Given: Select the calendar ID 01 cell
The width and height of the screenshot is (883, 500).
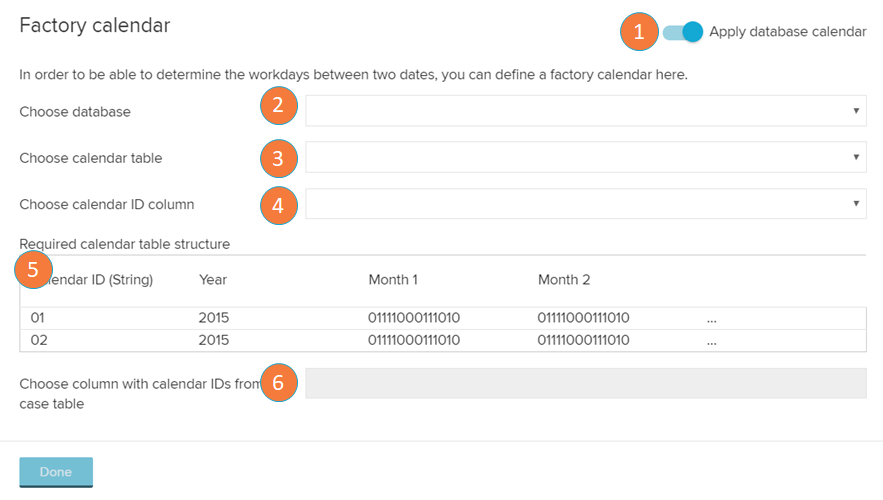Looking at the screenshot, I should pyautogui.click(x=39, y=318).
